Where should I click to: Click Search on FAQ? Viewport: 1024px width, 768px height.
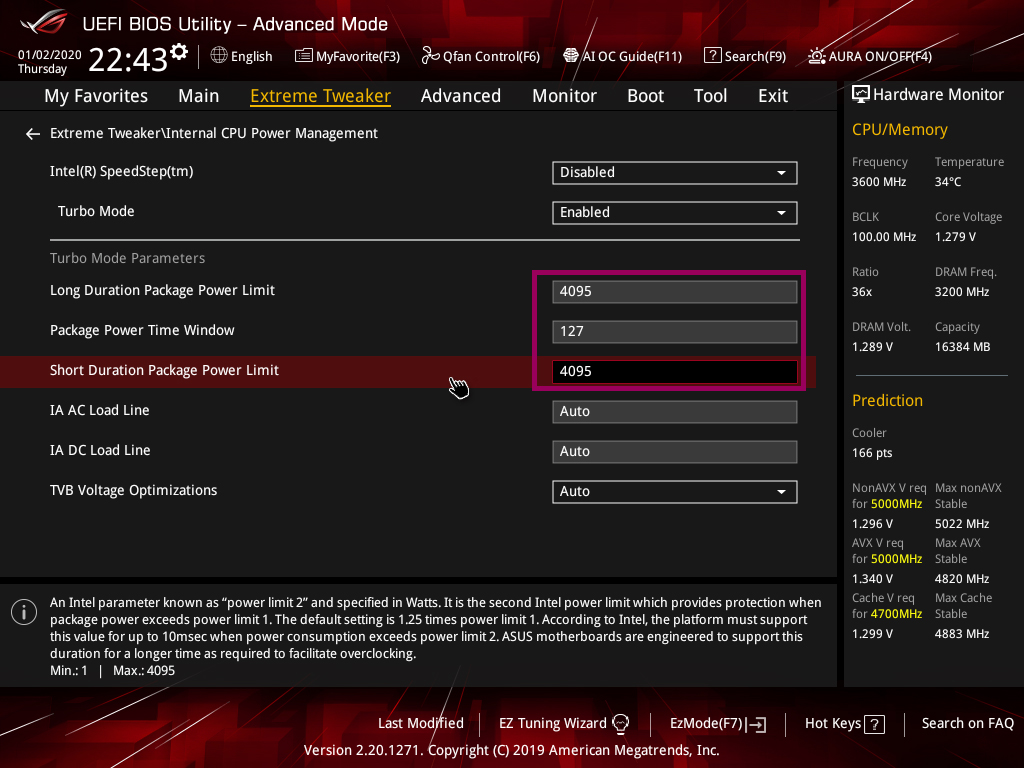pos(967,724)
